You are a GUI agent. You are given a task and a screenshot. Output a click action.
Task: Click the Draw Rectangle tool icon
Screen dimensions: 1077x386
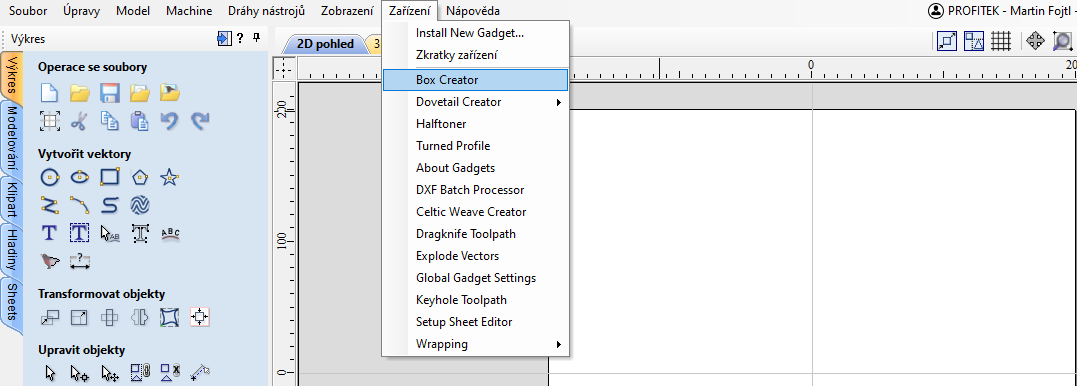[x=110, y=178]
